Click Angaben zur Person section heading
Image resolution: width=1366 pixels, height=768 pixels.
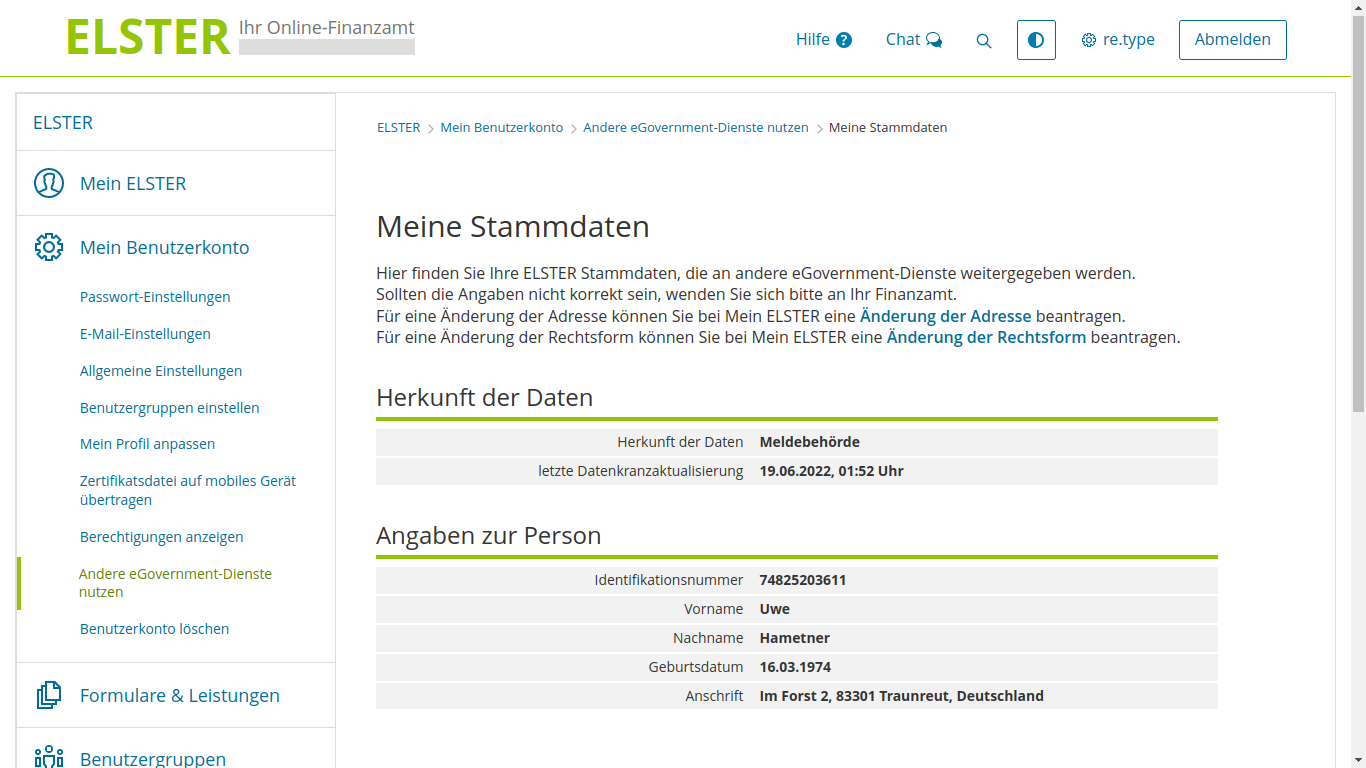[x=489, y=536]
